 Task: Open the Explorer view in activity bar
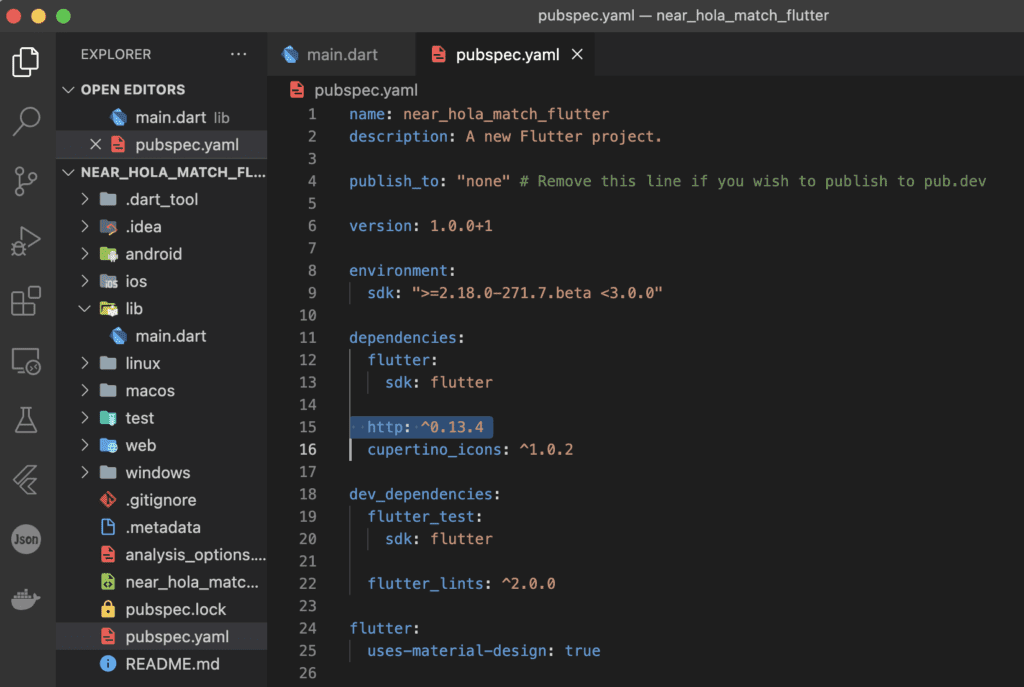click(x=25, y=61)
